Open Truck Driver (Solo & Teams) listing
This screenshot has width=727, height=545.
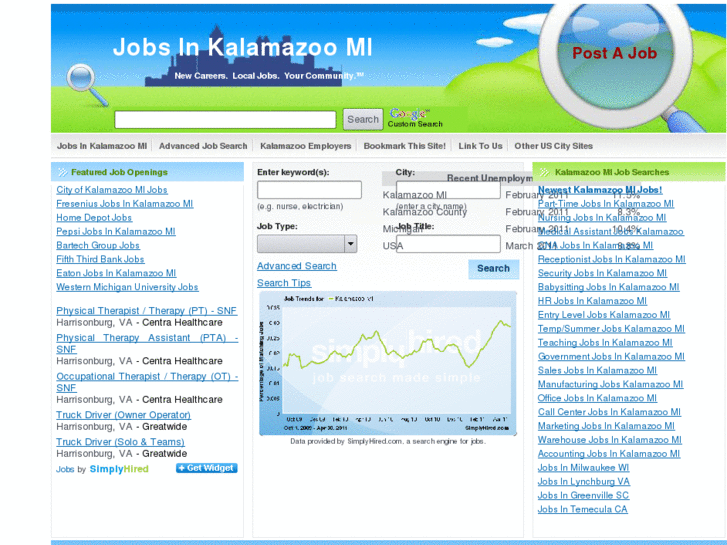120,442
